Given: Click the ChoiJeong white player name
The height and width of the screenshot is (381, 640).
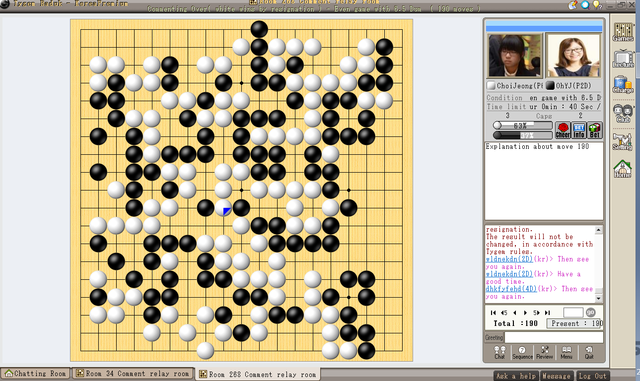Looking at the screenshot, I should coord(520,86).
